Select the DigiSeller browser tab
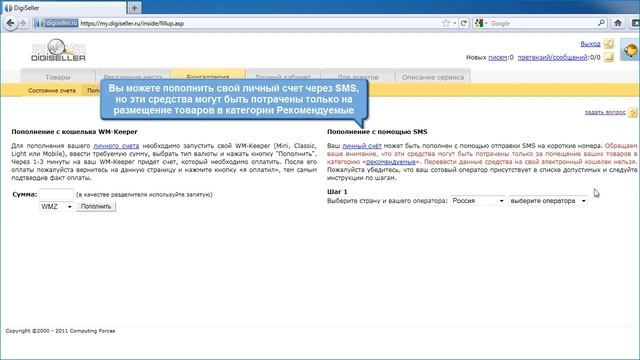Screen dimensions: 640x360 click(x=63, y=8)
